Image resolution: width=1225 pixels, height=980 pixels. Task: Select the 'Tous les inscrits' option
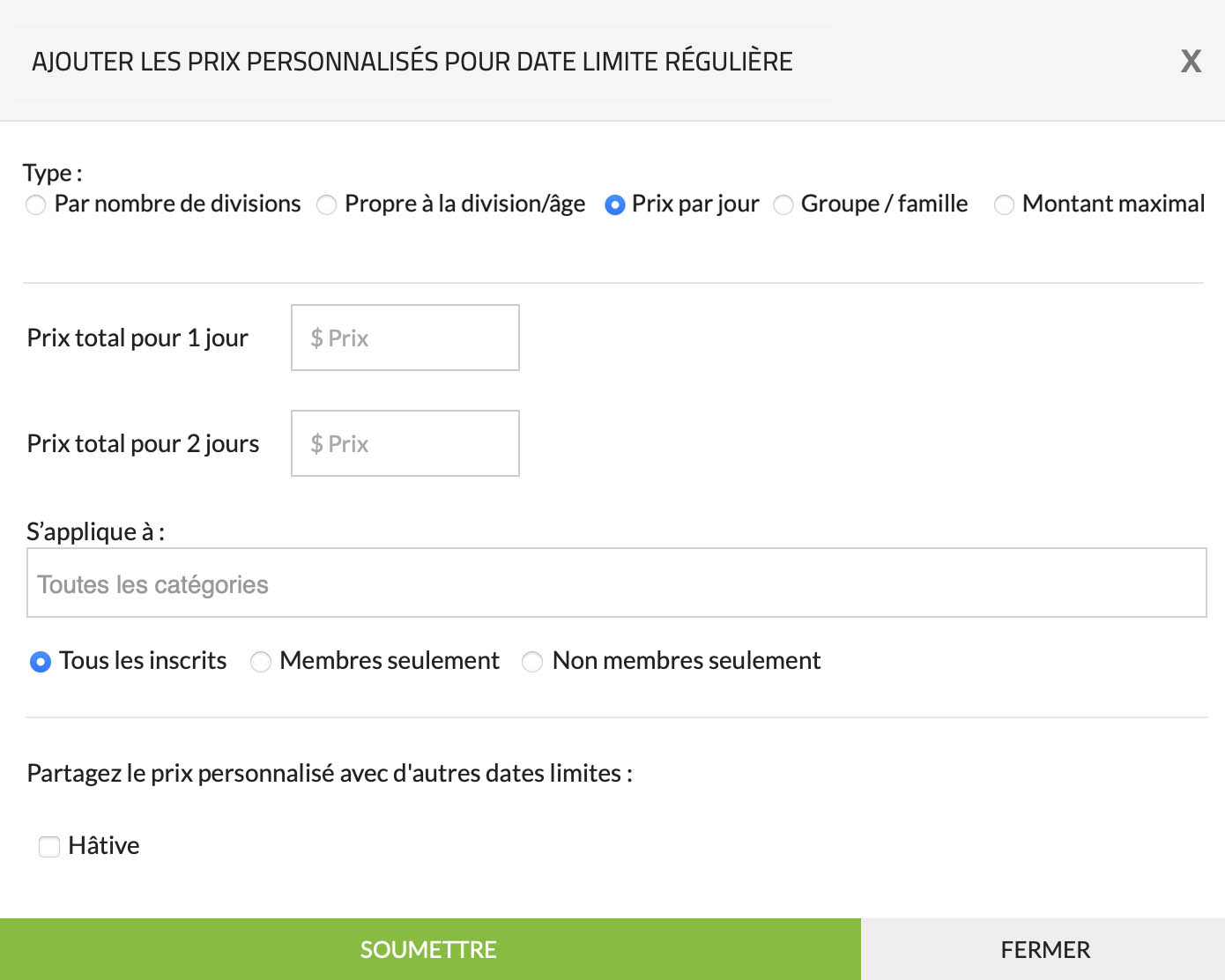41,662
